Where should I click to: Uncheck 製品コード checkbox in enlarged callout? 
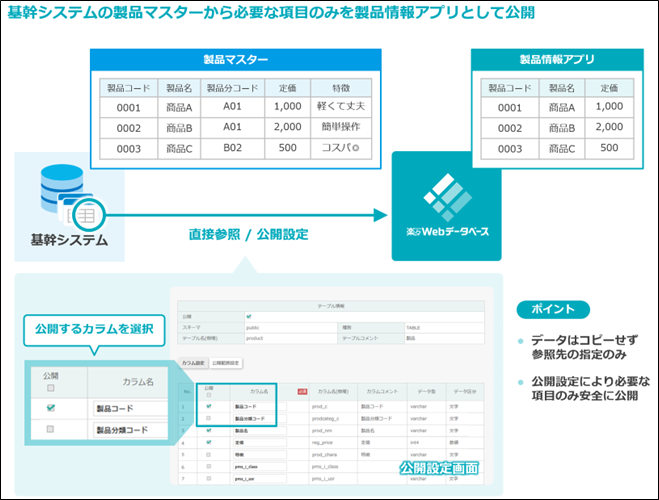(51, 408)
